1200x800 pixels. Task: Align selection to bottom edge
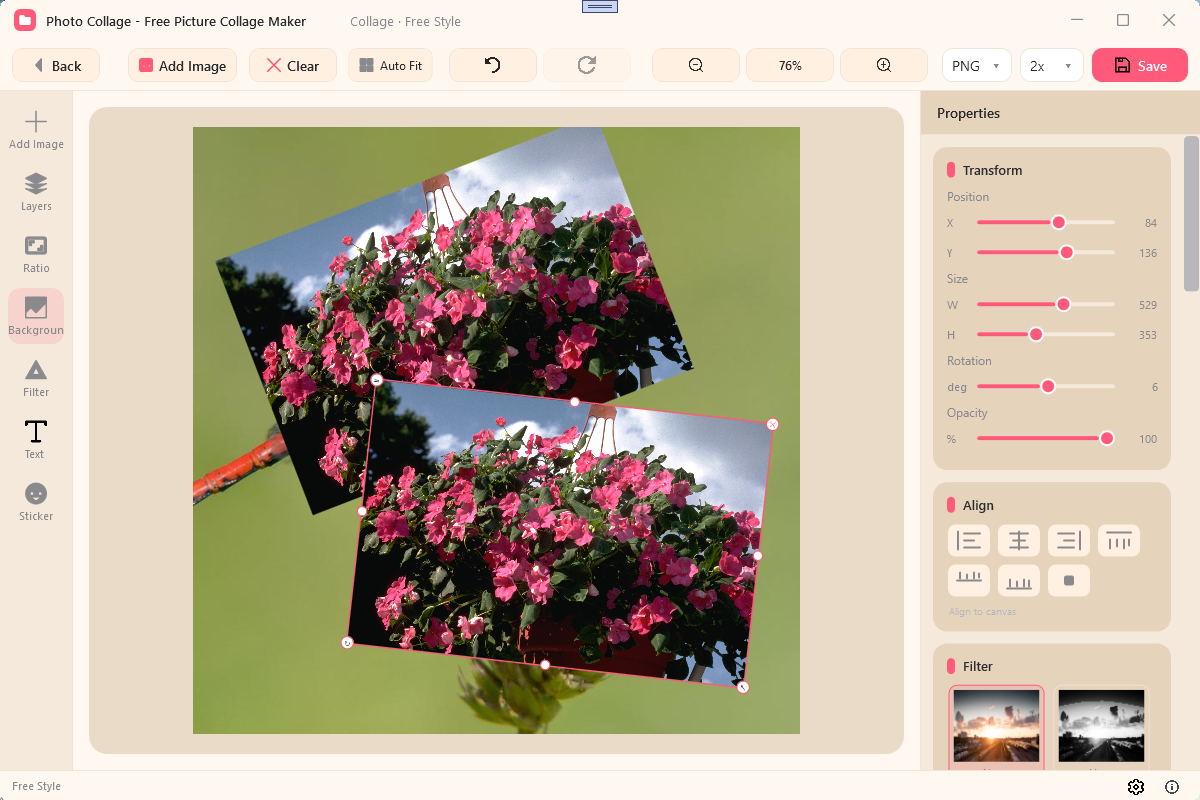tap(1019, 580)
